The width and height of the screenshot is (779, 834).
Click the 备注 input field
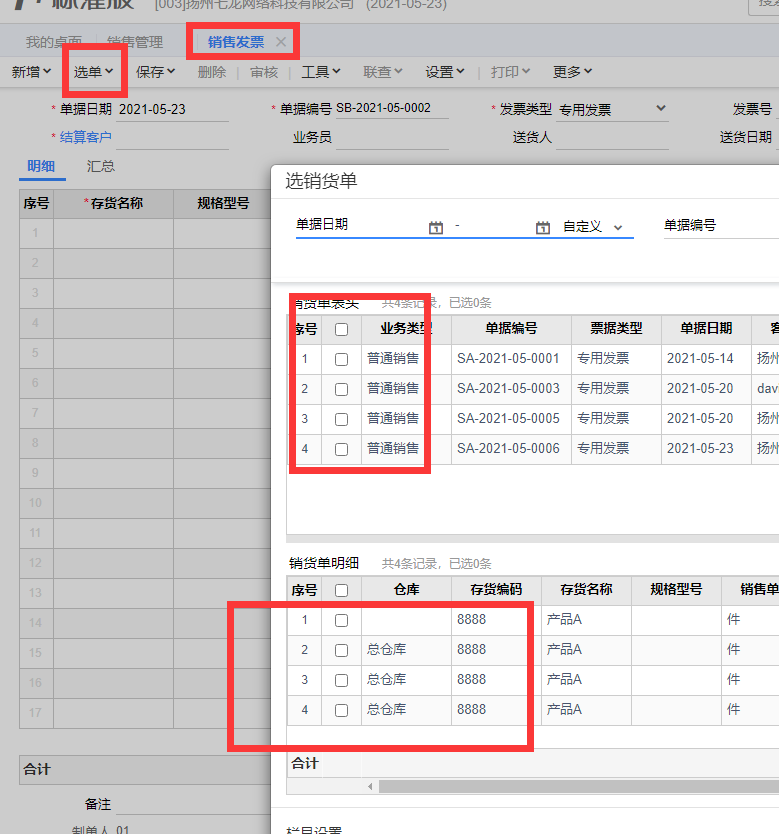pos(193,804)
